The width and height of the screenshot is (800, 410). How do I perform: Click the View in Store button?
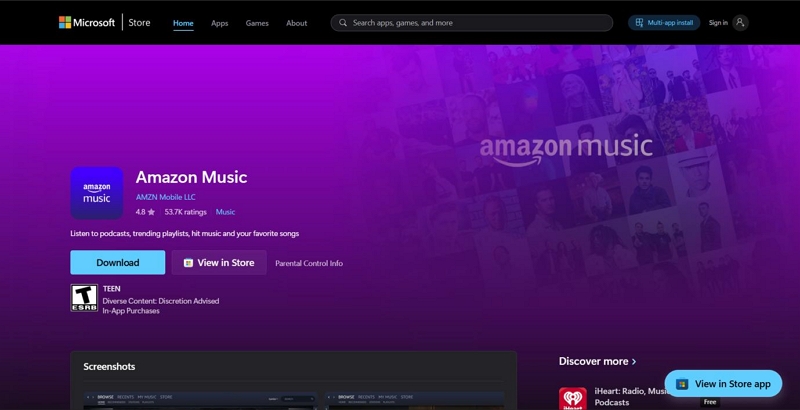click(219, 262)
